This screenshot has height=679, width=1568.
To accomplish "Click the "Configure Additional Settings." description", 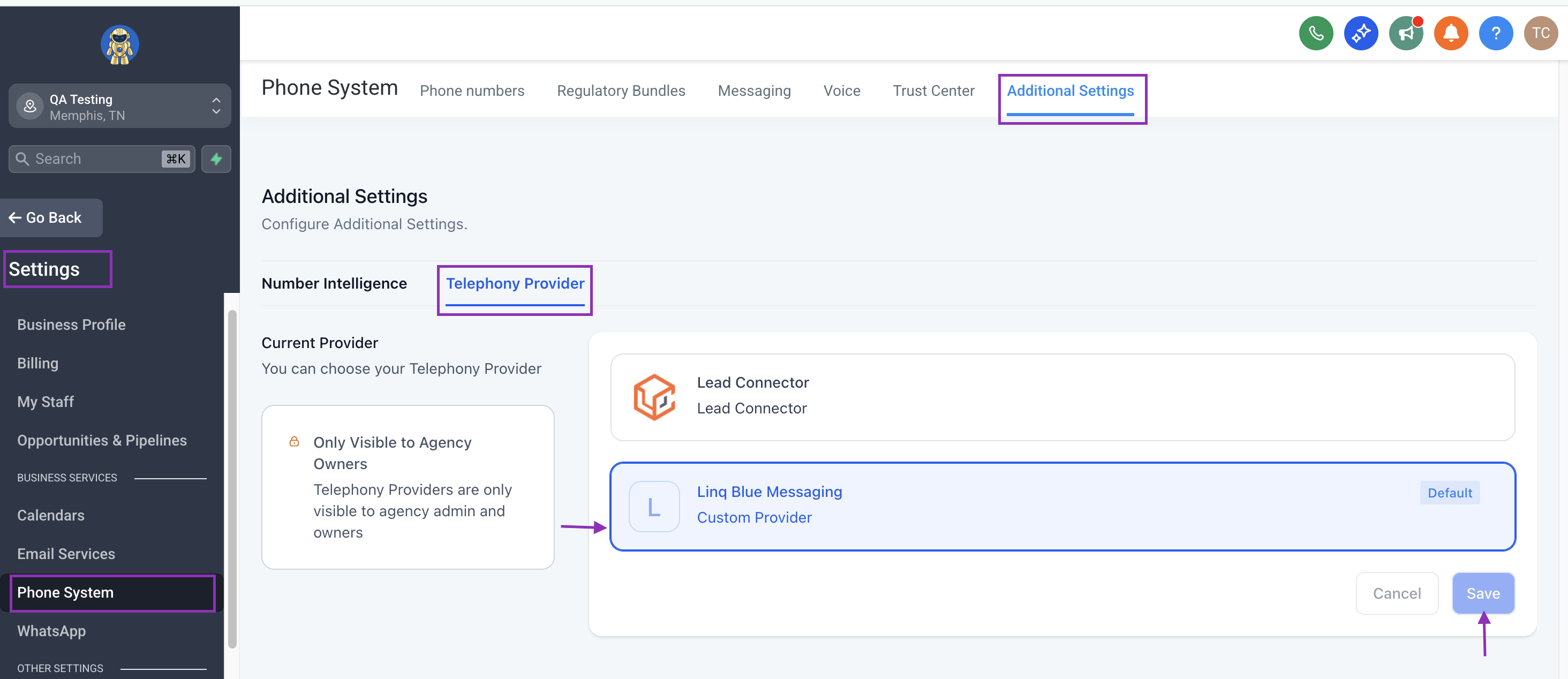I will pyautogui.click(x=364, y=224).
